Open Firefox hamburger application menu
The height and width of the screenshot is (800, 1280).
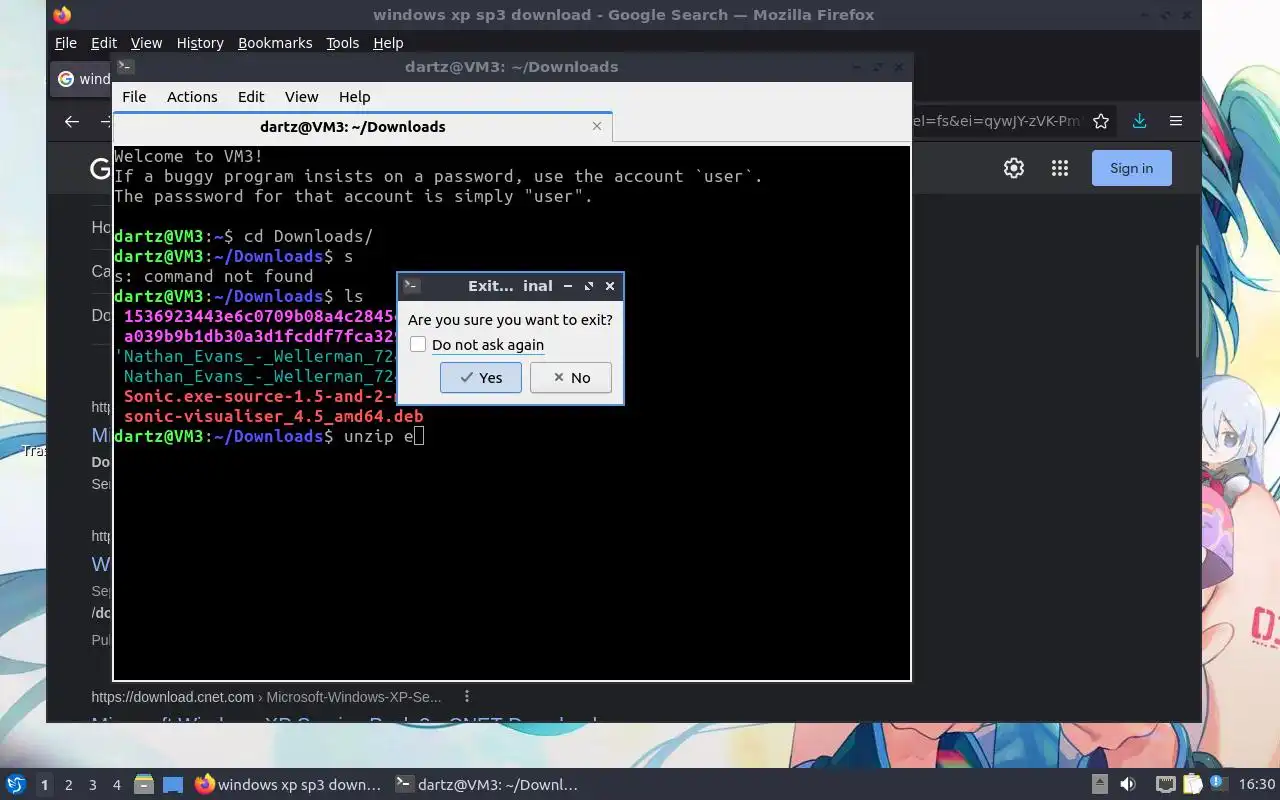click(x=1176, y=121)
